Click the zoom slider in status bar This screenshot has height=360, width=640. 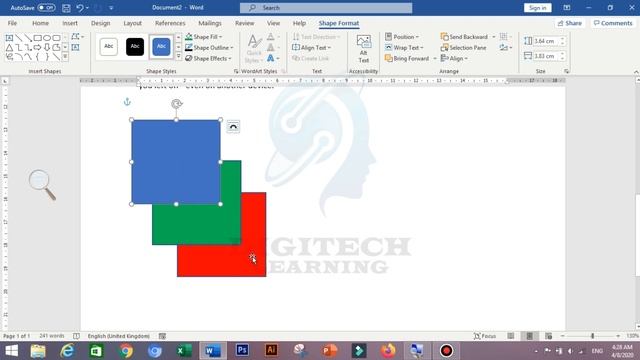592,336
